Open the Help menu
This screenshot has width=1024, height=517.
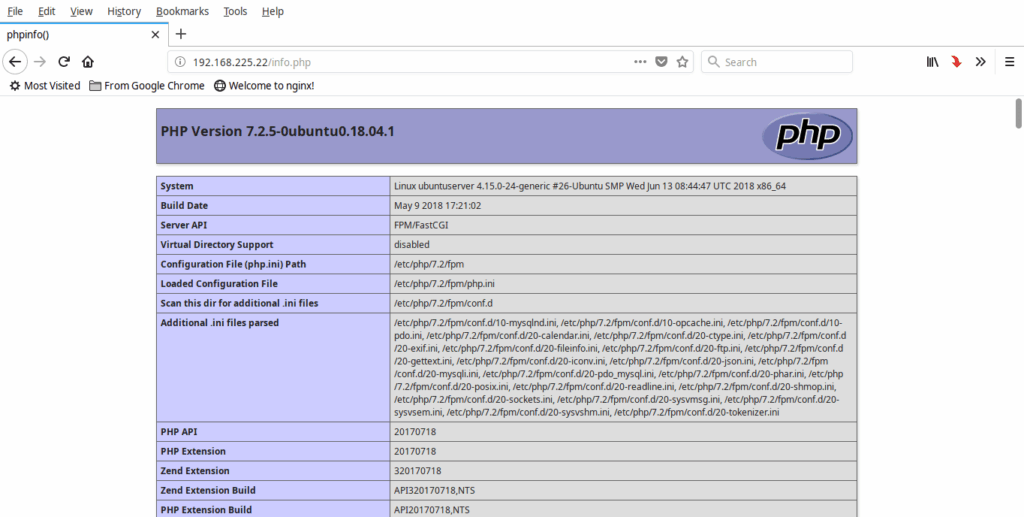(x=272, y=11)
